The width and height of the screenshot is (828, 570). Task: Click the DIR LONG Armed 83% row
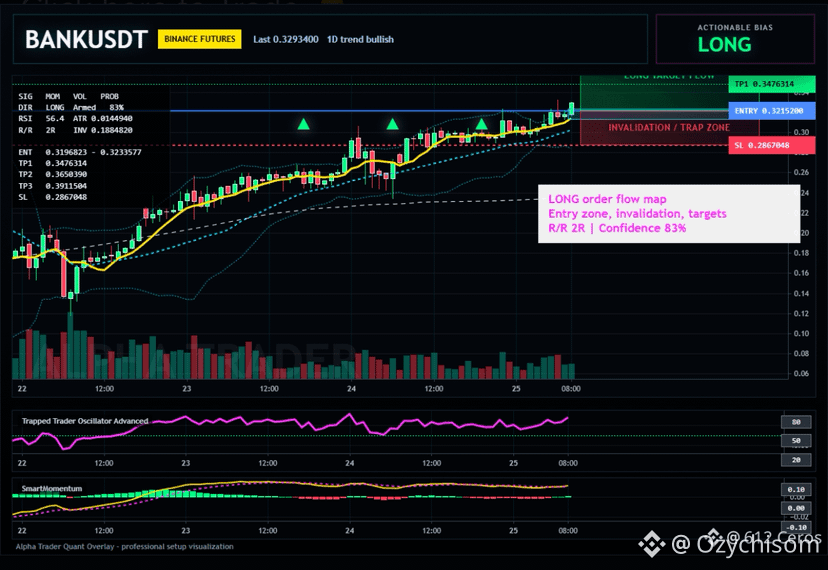(71, 108)
